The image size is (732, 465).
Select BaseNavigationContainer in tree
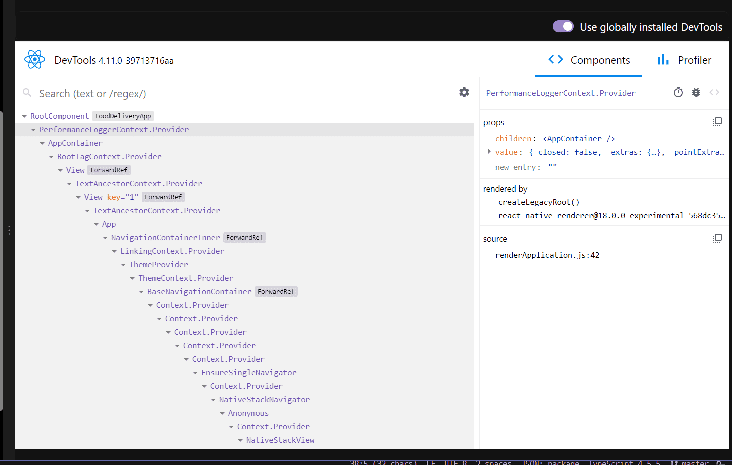(199, 291)
